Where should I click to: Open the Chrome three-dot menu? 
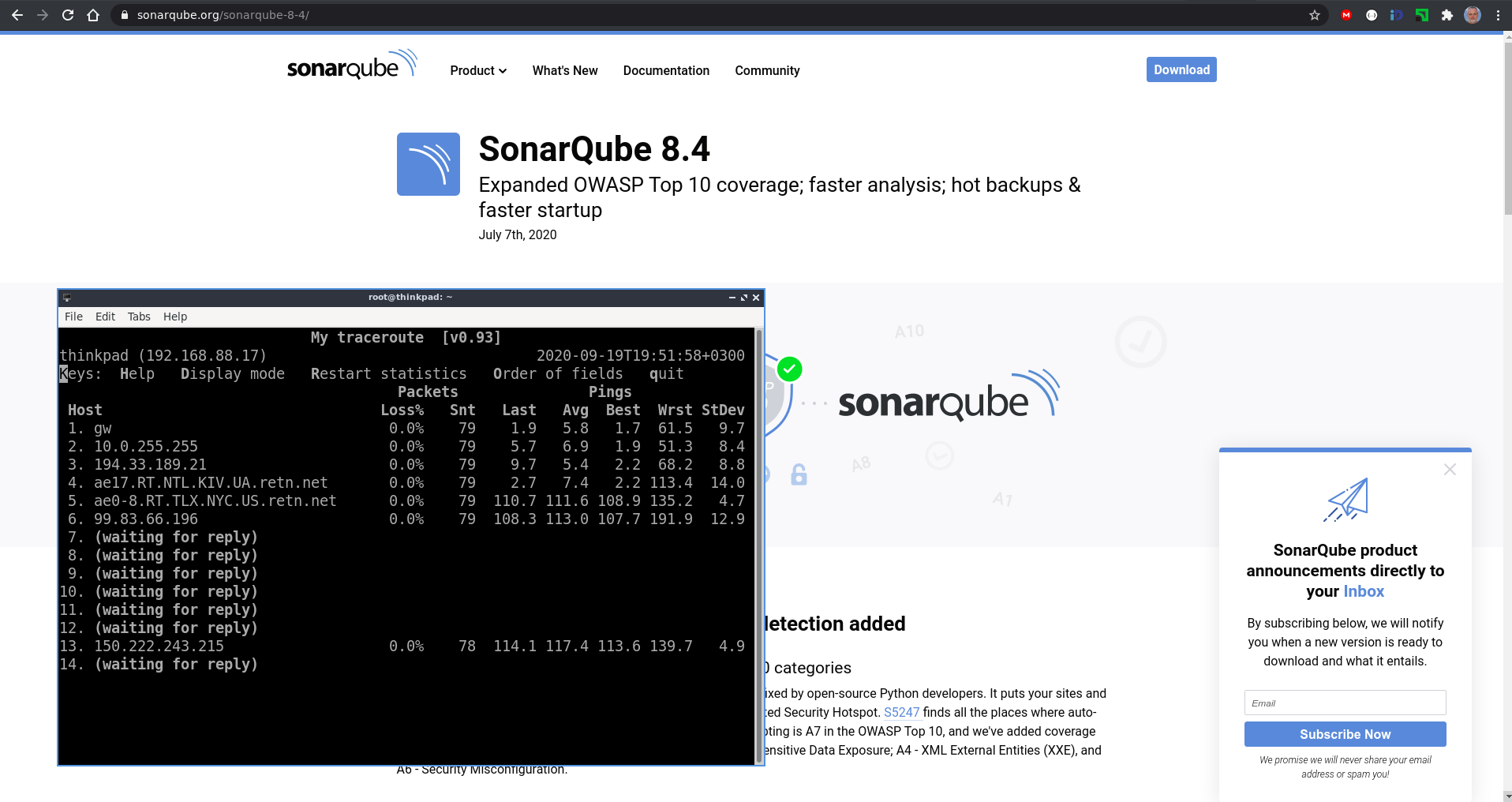click(1498, 15)
